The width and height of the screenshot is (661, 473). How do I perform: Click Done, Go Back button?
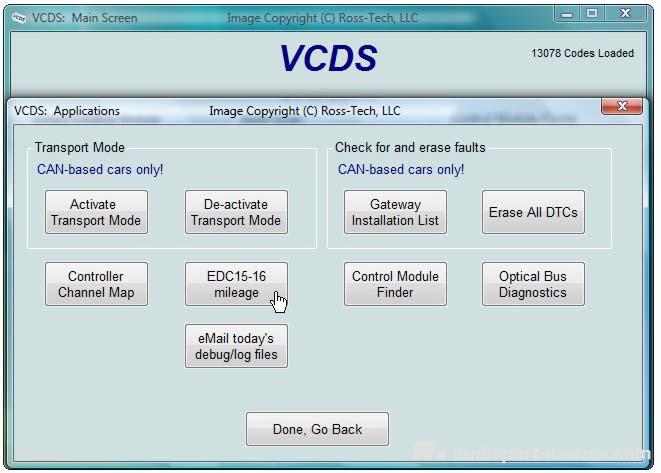point(317,429)
